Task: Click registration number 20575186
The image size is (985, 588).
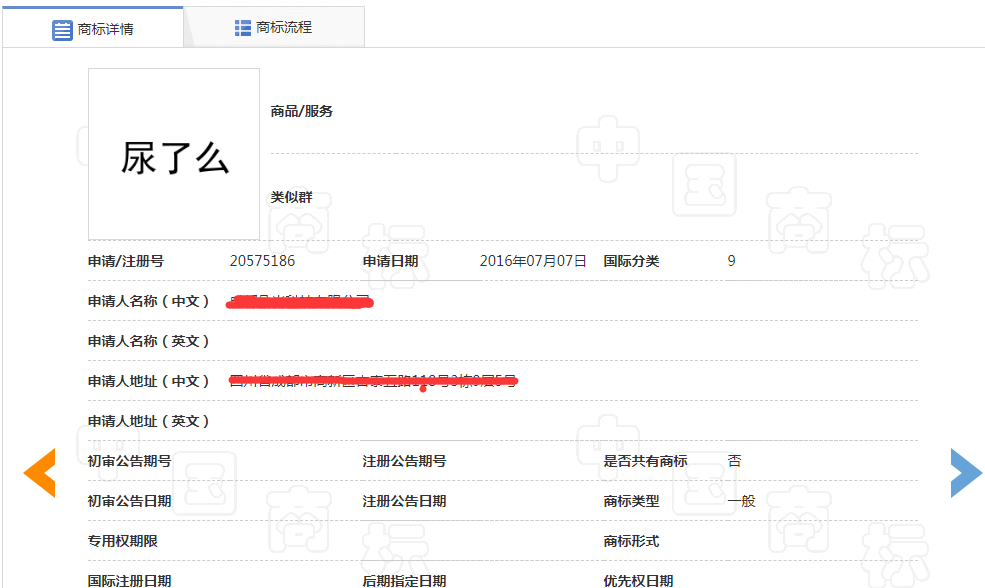Action: (262, 261)
